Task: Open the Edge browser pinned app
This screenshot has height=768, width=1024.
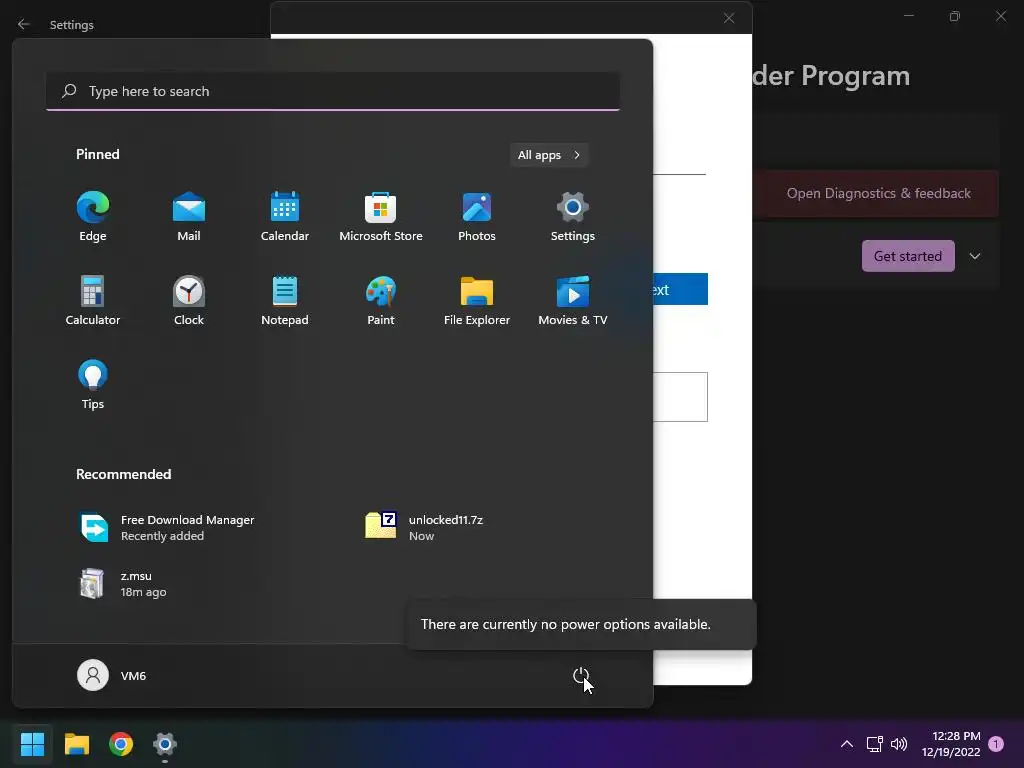Action: [x=93, y=217]
